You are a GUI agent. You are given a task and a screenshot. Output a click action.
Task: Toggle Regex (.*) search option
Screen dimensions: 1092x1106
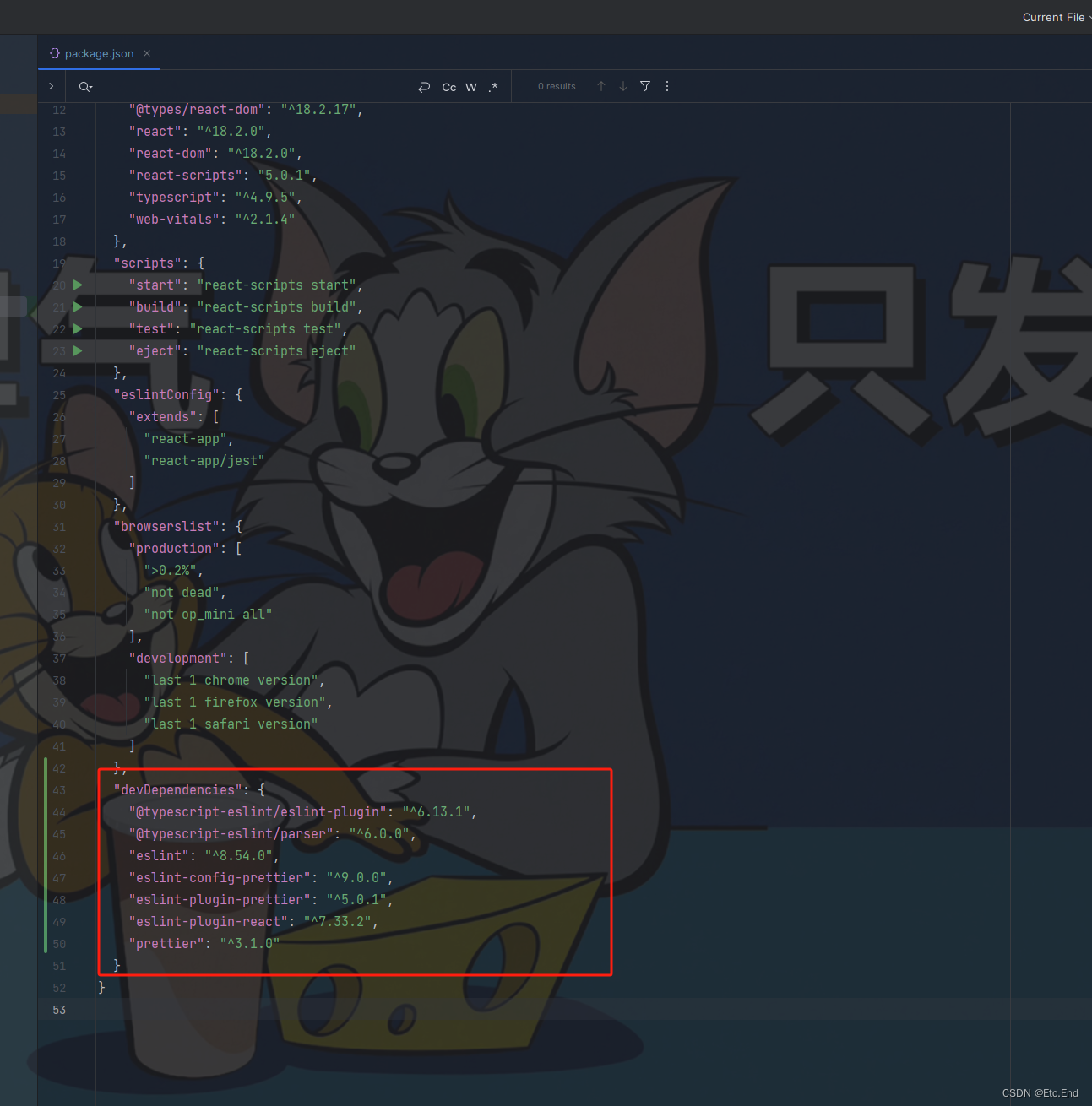tap(493, 87)
